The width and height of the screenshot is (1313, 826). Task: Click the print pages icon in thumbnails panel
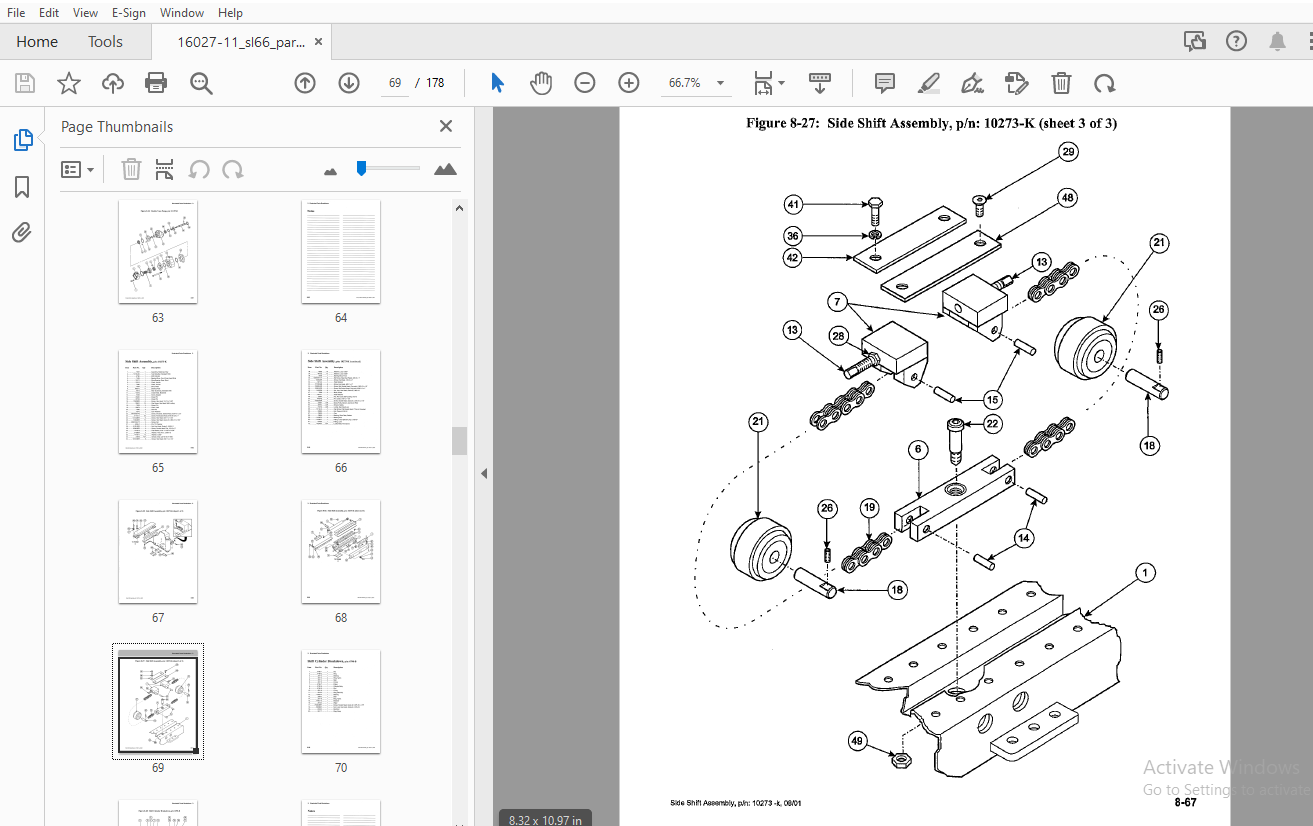165,170
